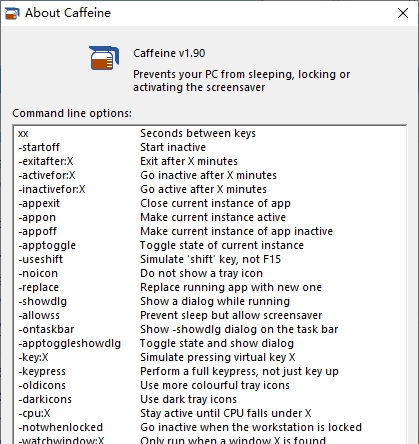
Task: Click 'Prevent sleep but allow screensaver' text
Action: [231, 315]
